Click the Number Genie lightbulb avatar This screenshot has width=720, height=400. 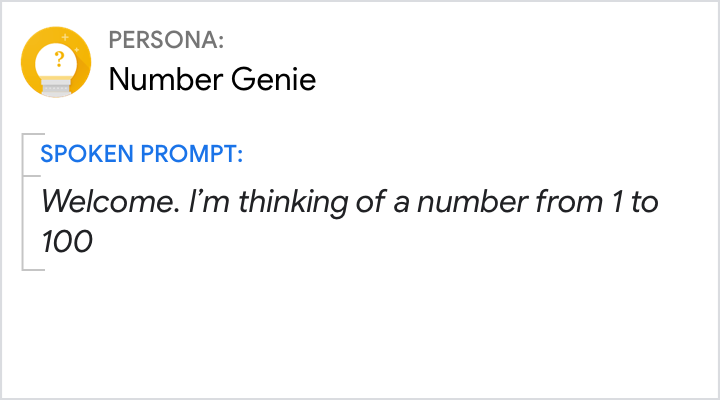(58, 64)
